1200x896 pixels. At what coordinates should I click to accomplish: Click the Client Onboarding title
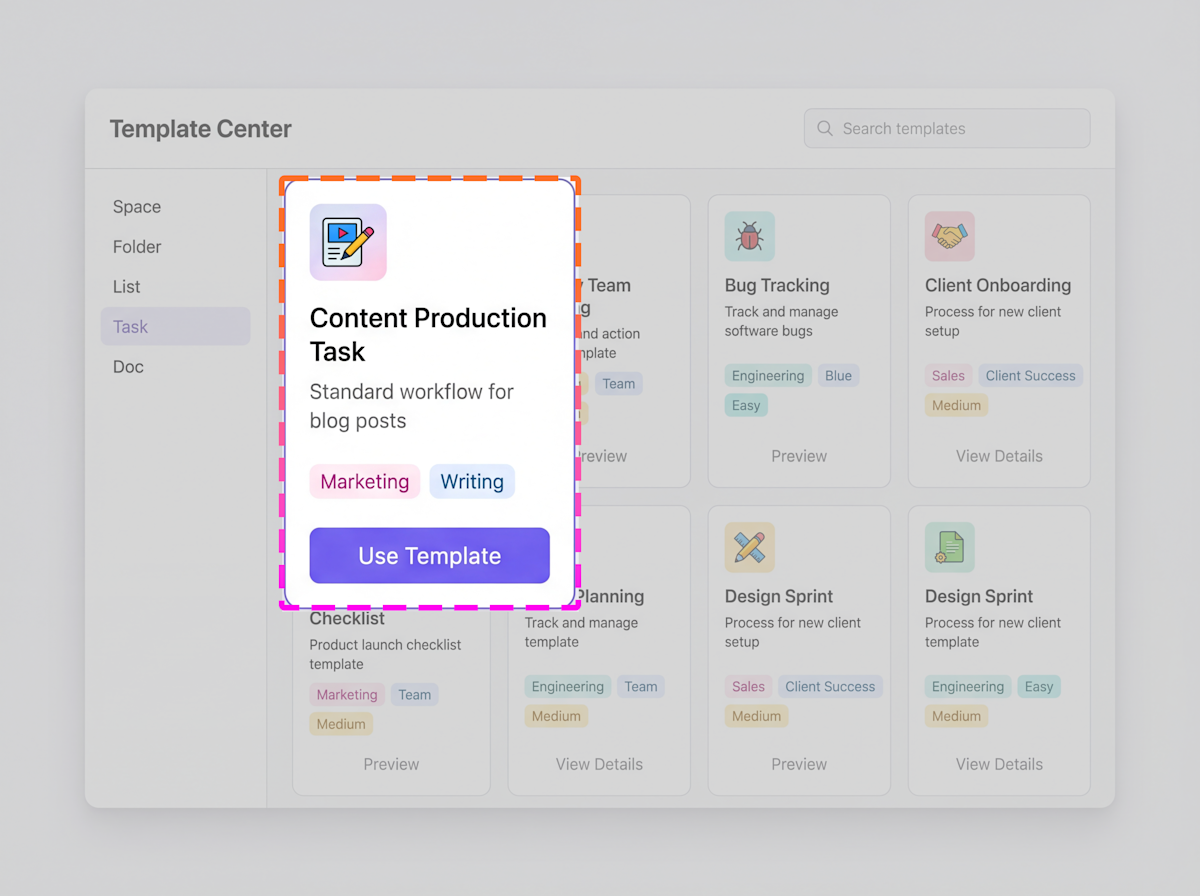click(x=998, y=285)
